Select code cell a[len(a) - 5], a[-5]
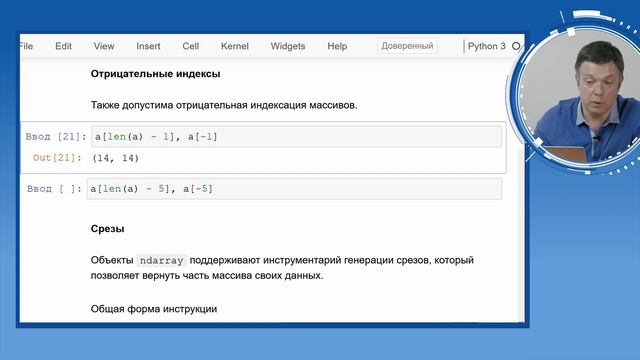 [294, 189]
